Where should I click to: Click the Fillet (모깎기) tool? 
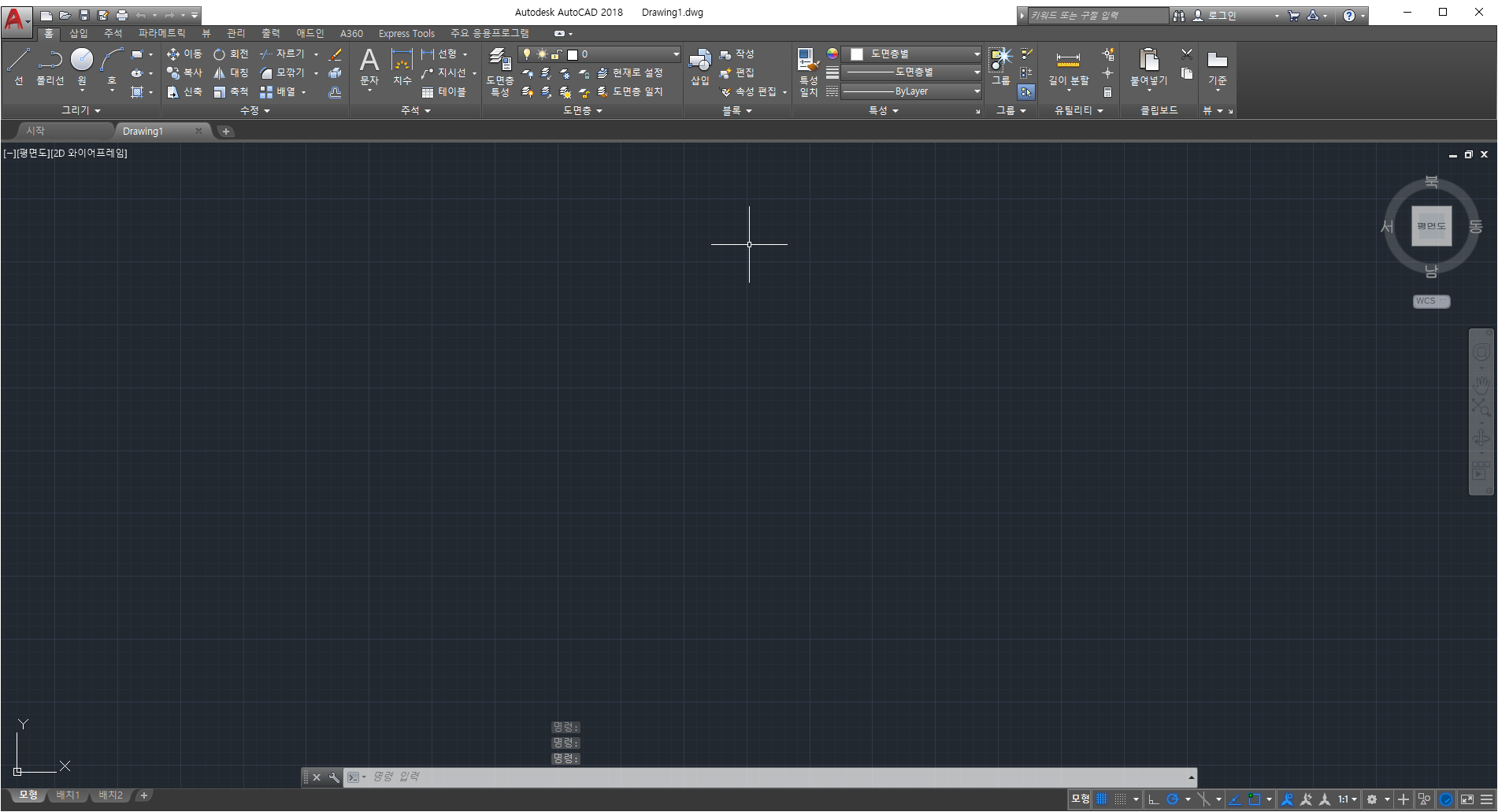[x=282, y=73]
